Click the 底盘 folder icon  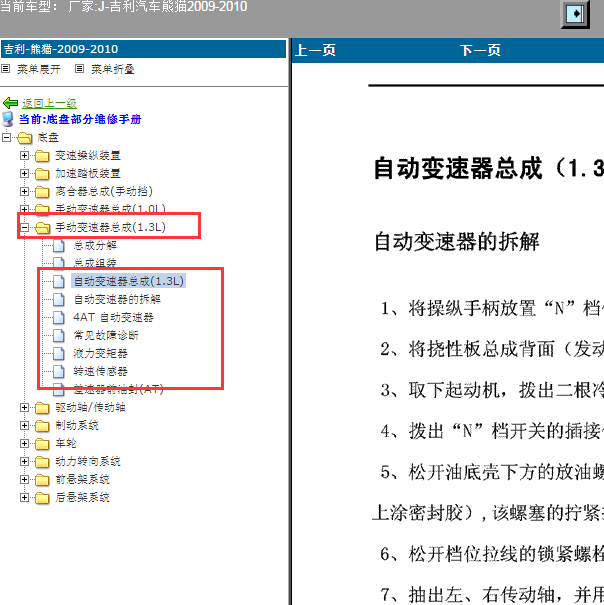click(24, 138)
